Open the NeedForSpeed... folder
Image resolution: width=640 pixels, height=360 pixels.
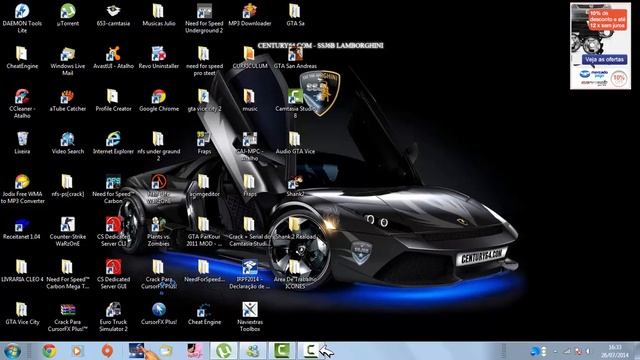coord(204,271)
